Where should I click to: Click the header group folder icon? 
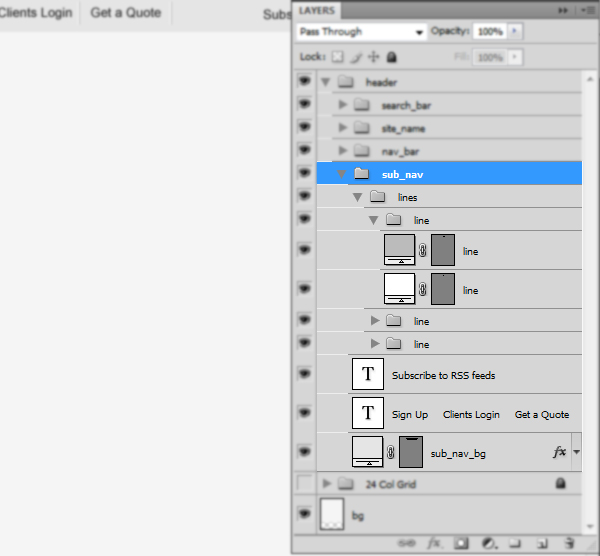click(346, 82)
